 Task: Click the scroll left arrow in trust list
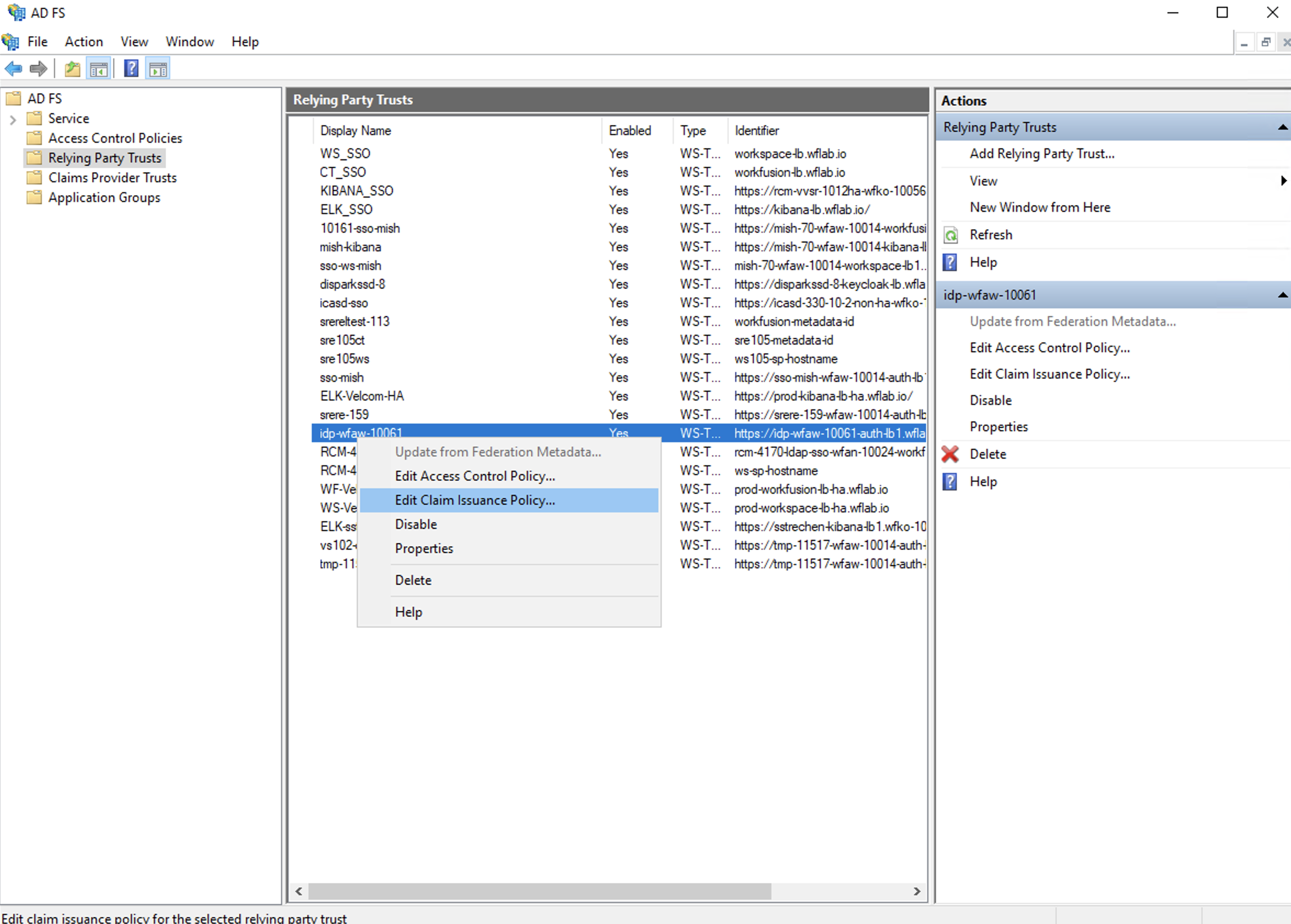pyautogui.click(x=298, y=892)
